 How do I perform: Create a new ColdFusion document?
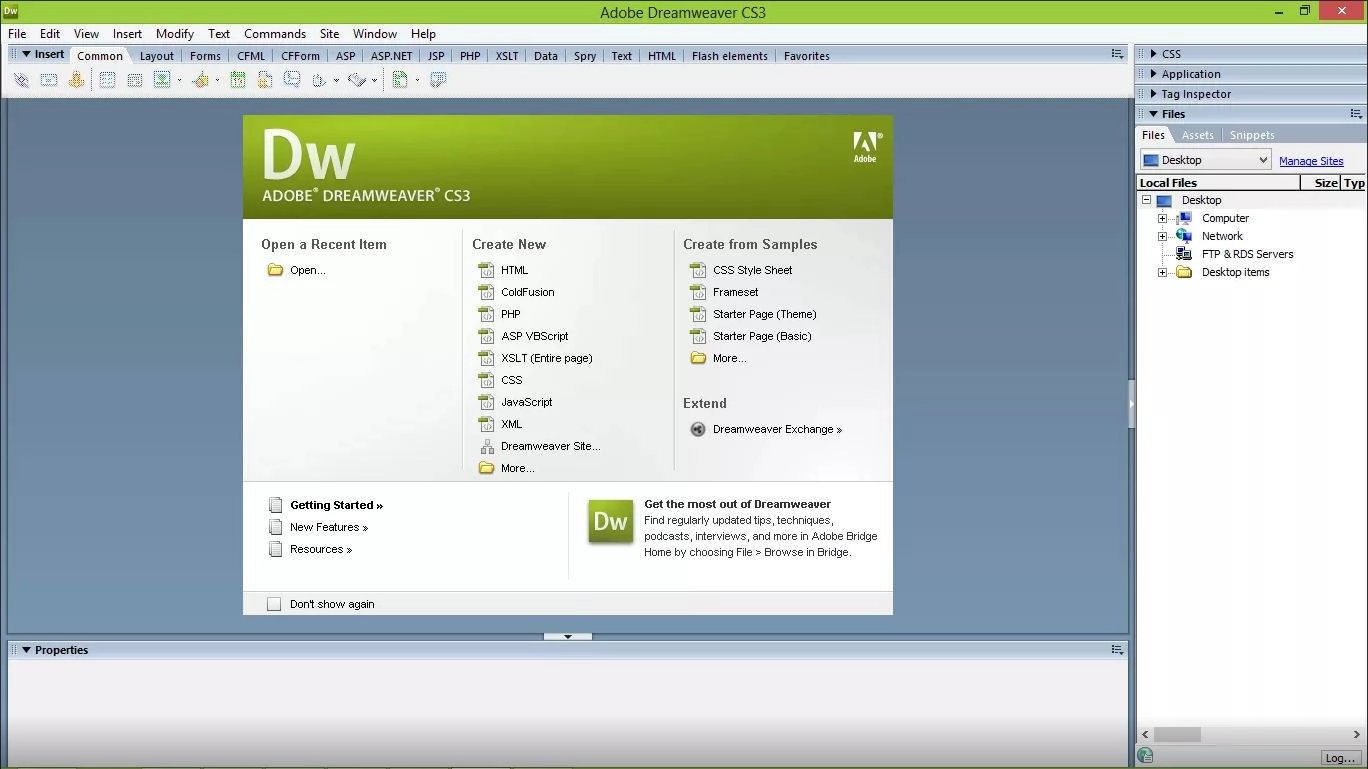point(527,292)
